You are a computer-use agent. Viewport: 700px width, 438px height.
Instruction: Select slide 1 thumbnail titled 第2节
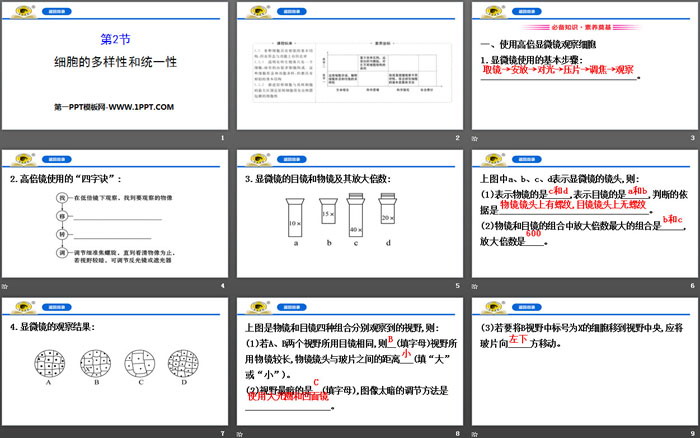[x=115, y=66]
